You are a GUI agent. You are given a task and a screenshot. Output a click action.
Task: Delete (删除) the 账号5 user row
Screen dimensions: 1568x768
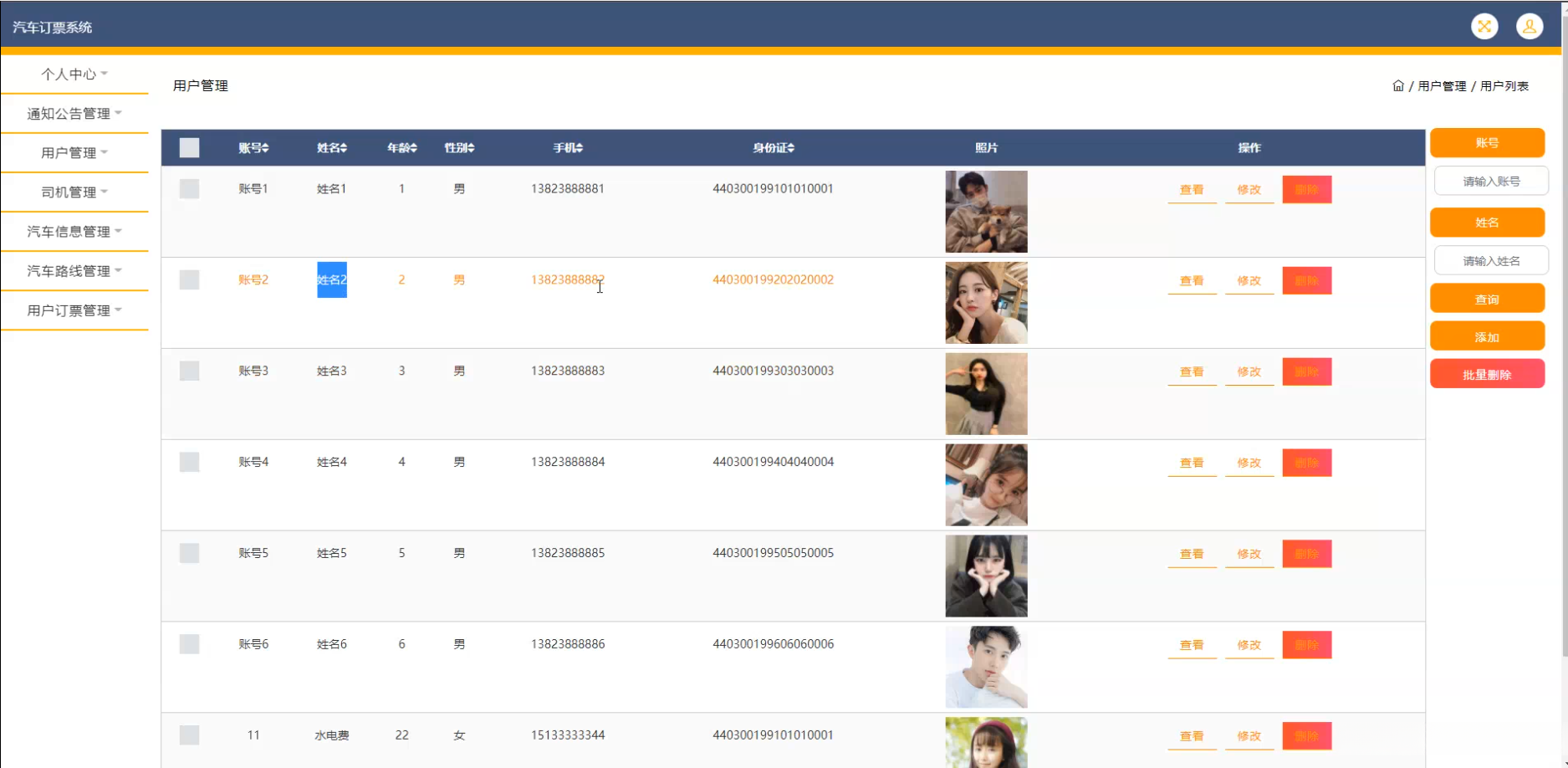point(1307,555)
